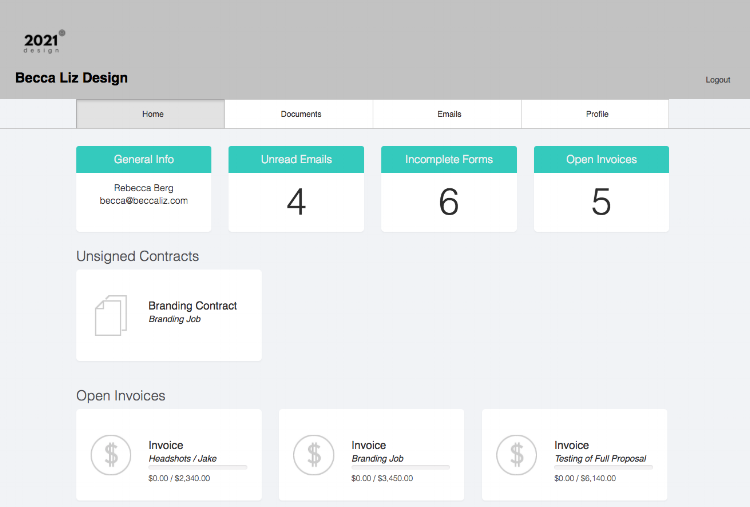750x507 pixels.
Task: Click the 2021 design logo
Action: coord(44,42)
